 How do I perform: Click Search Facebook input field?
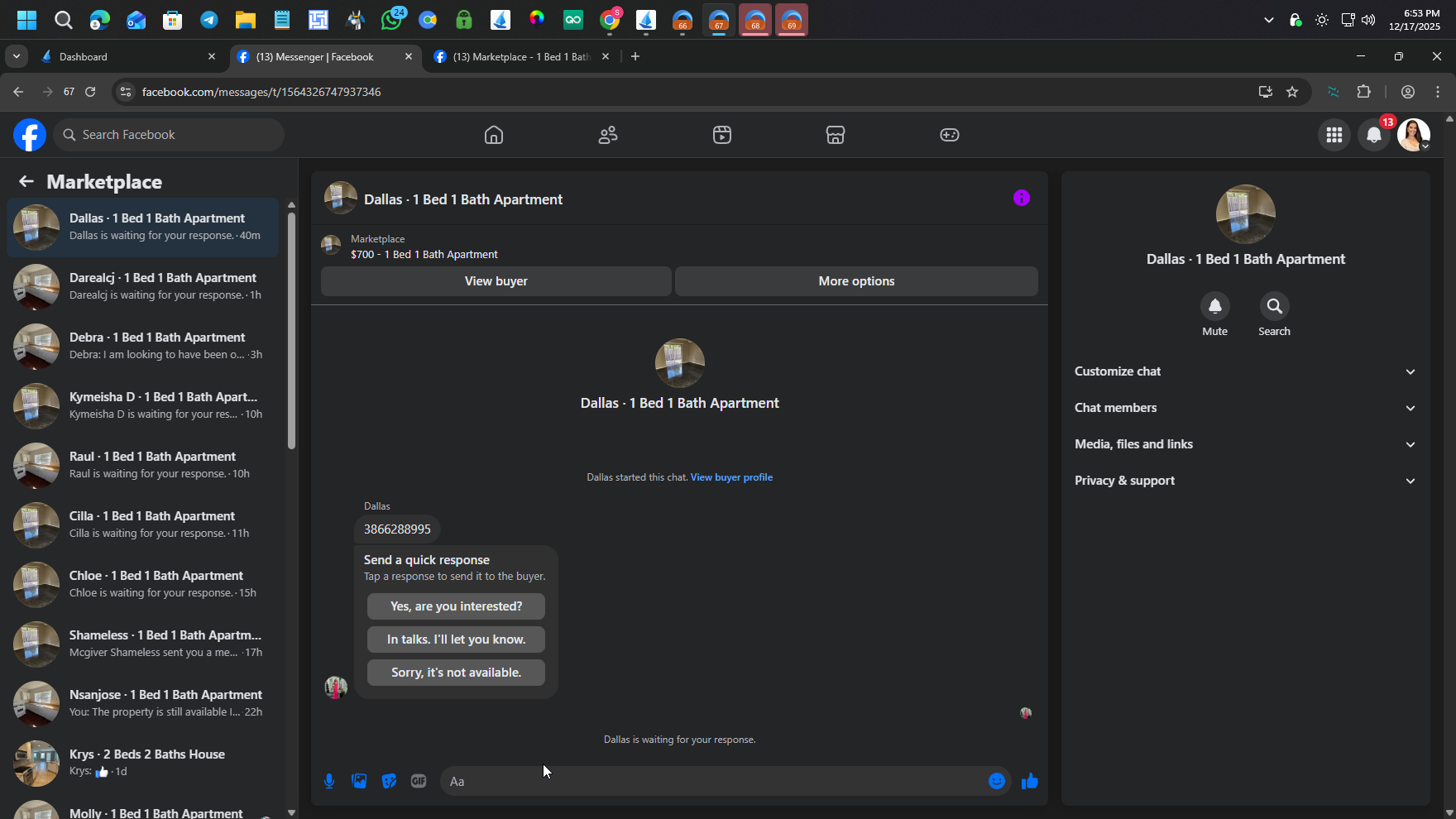[x=169, y=135]
